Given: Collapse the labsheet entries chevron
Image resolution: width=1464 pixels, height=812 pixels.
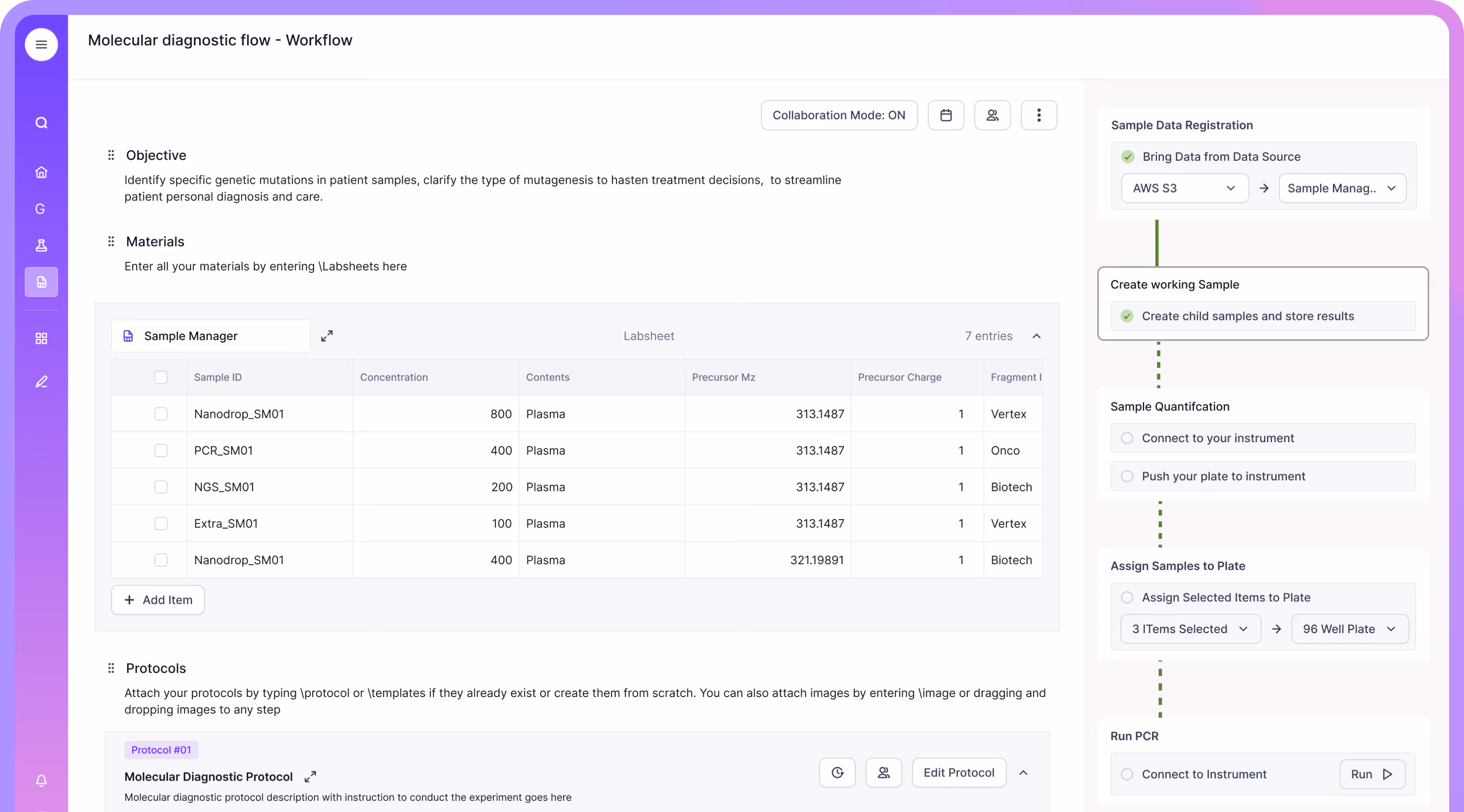Looking at the screenshot, I should [1037, 336].
